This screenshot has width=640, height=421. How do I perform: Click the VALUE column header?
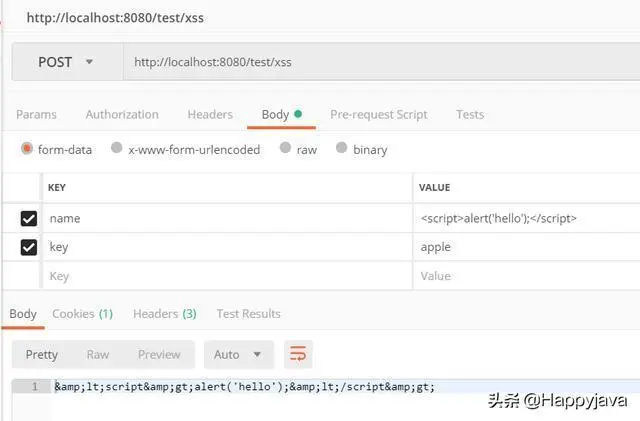click(x=435, y=187)
